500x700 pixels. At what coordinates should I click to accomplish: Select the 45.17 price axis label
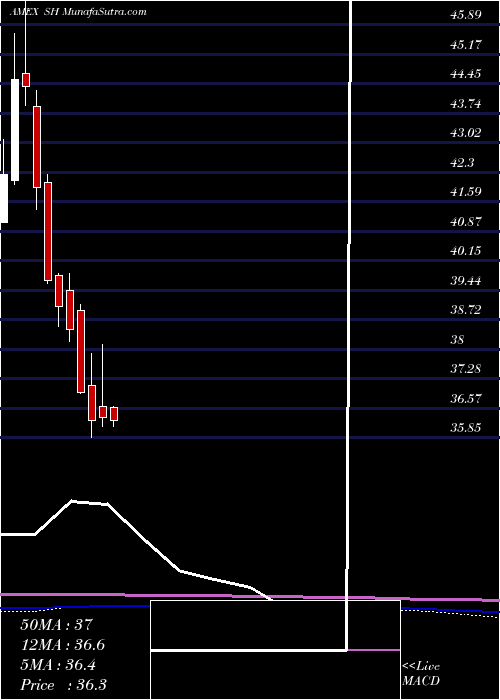click(466, 45)
